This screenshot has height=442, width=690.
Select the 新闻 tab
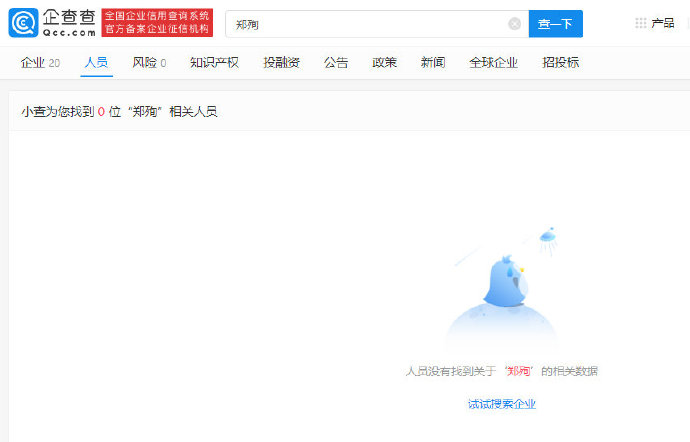click(433, 63)
